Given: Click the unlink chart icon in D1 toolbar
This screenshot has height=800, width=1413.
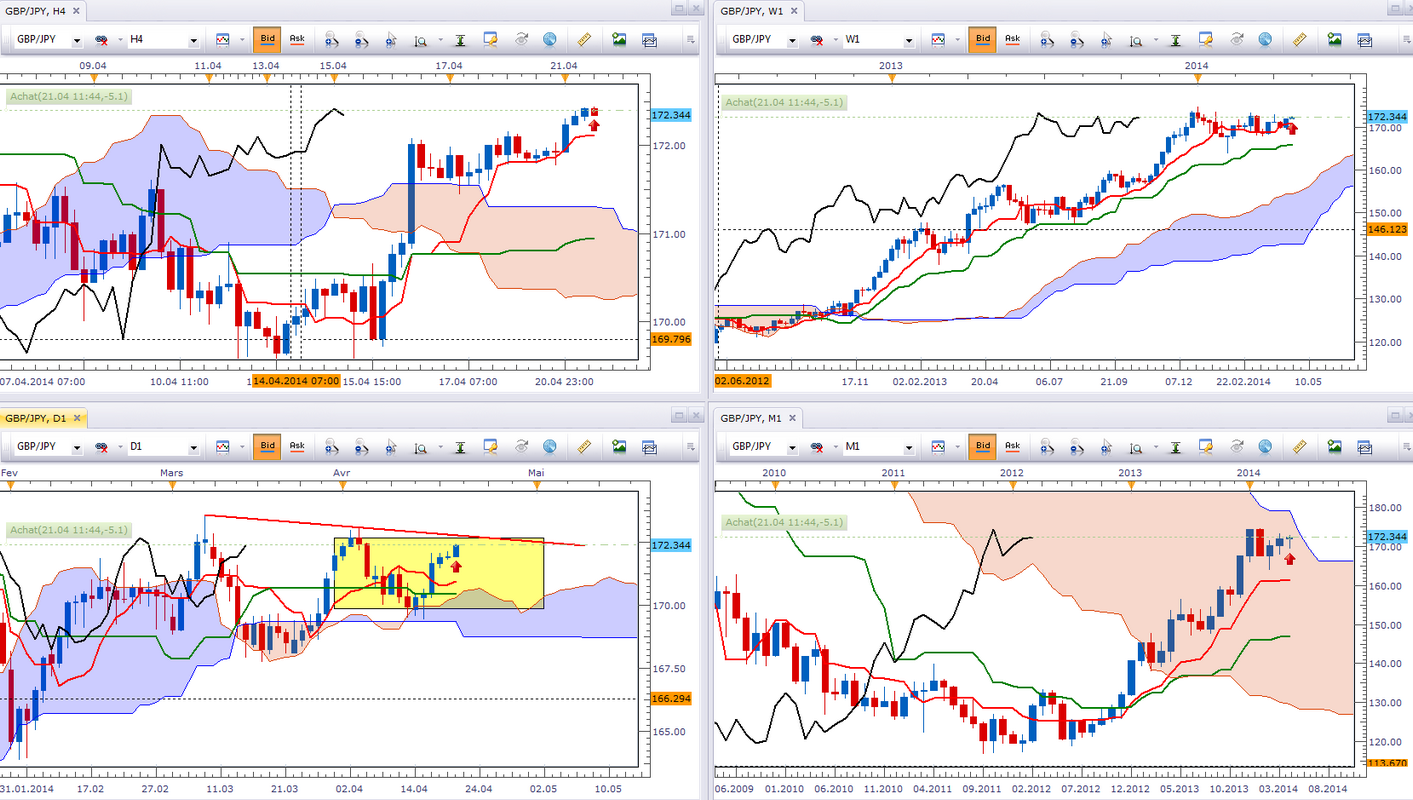Looking at the screenshot, I should coord(101,447).
